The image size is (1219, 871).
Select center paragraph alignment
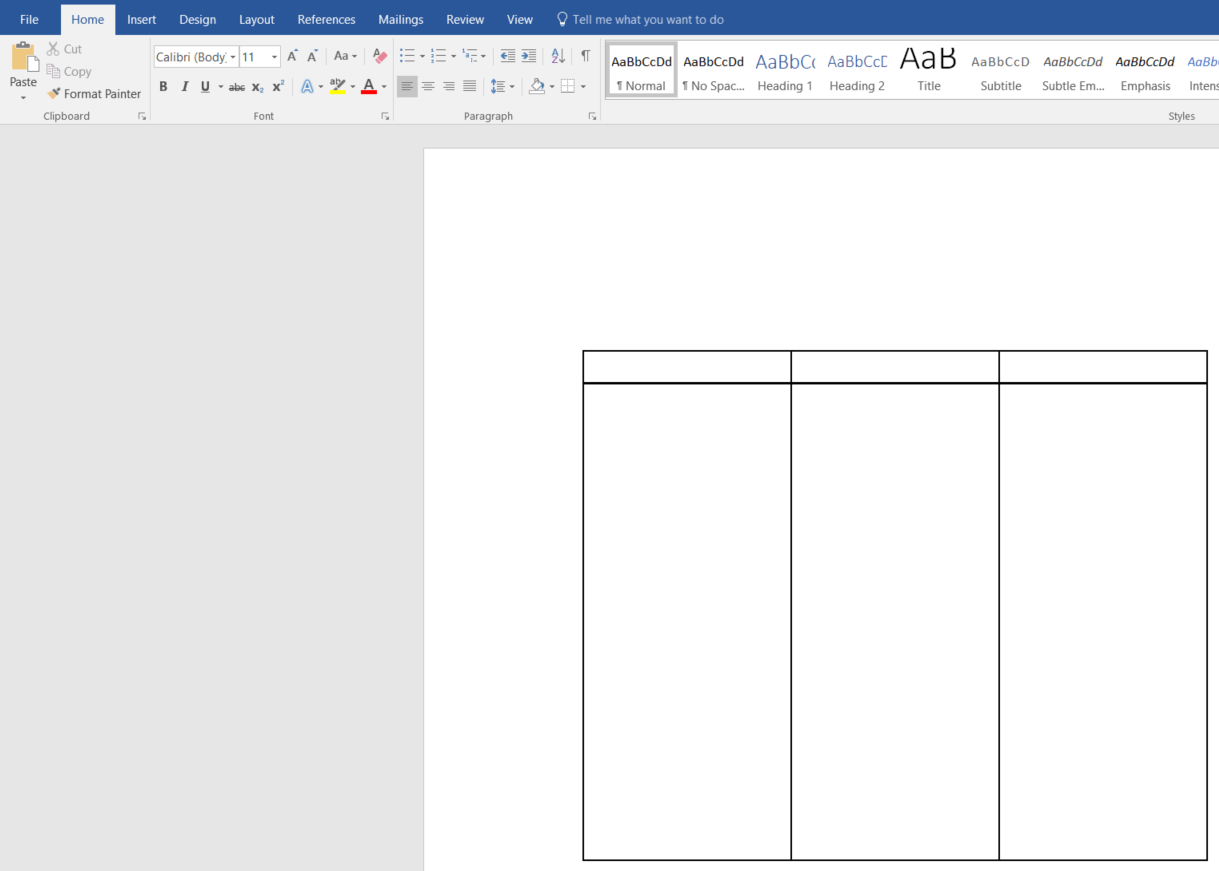pos(428,87)
